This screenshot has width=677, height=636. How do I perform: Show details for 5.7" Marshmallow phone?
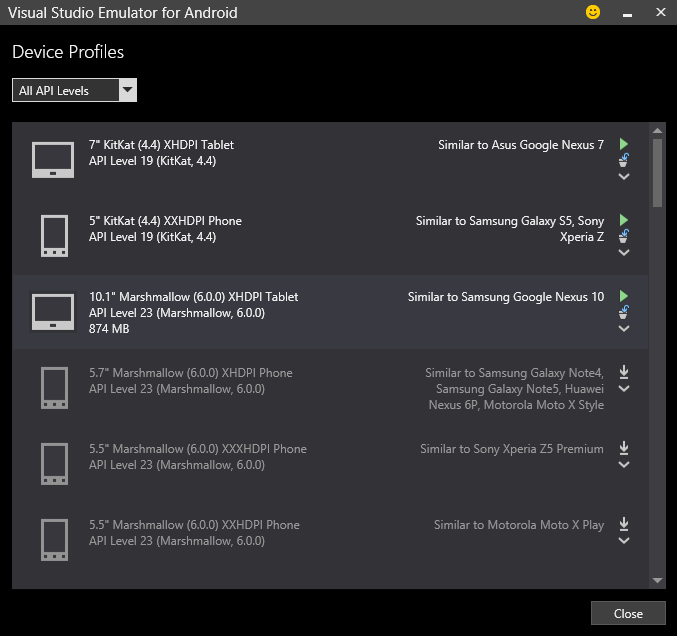click(x=624, y=388)
